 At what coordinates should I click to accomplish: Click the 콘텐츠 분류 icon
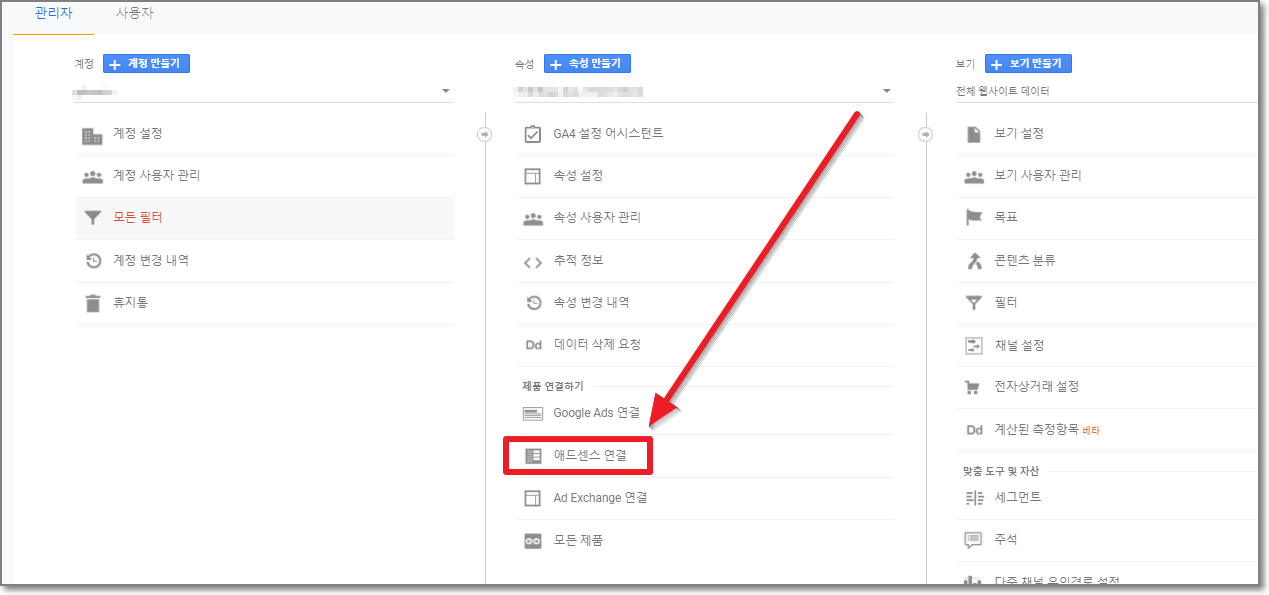click(x=974, y=261)
